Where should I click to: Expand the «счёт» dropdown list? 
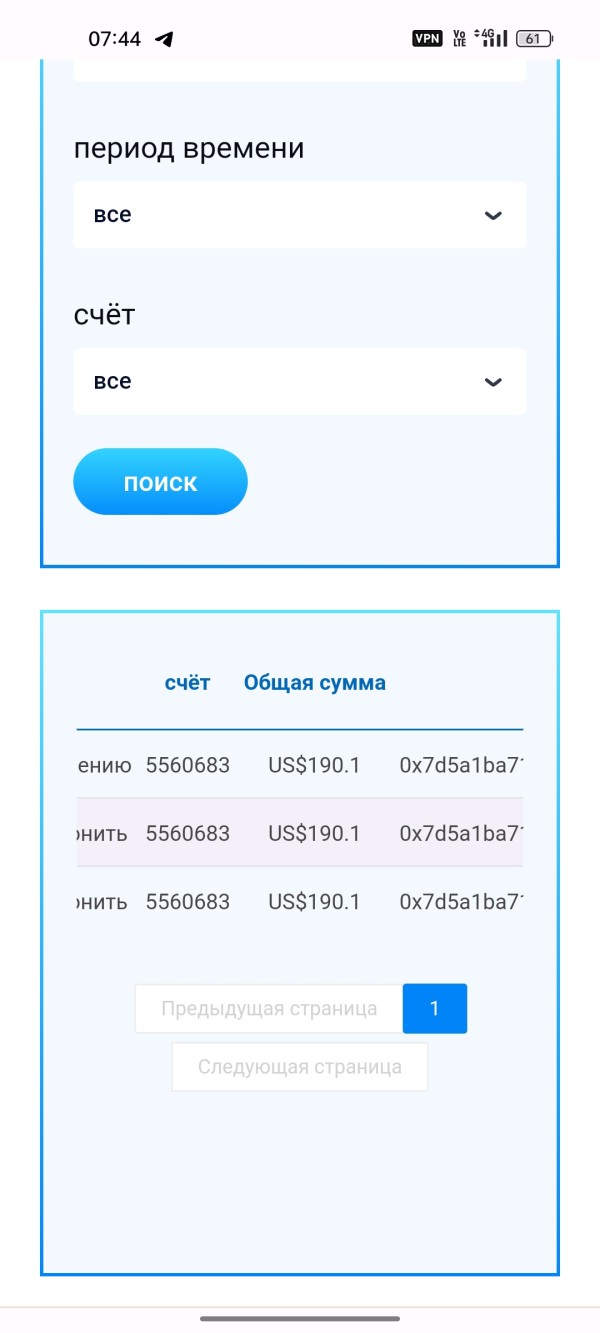299,381
